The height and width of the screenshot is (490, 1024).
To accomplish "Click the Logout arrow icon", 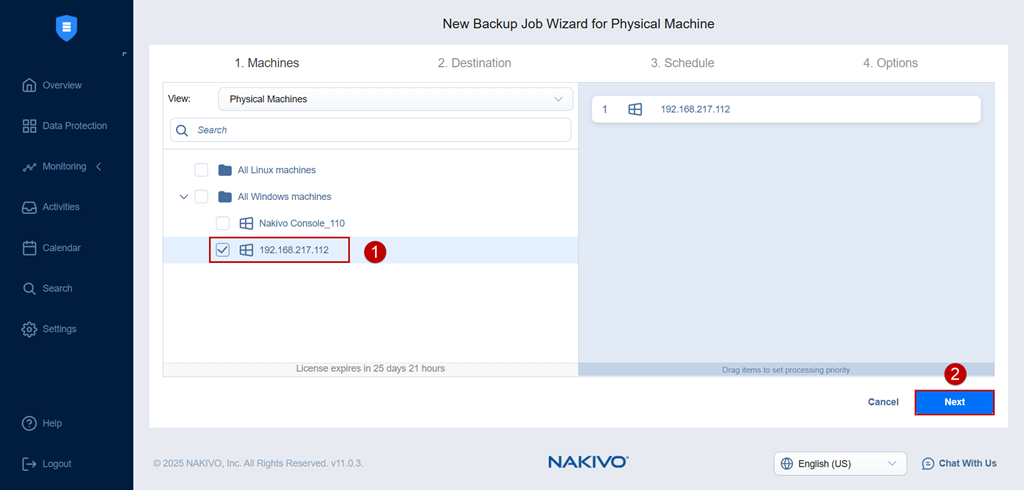I will click(x=29, y=464).
